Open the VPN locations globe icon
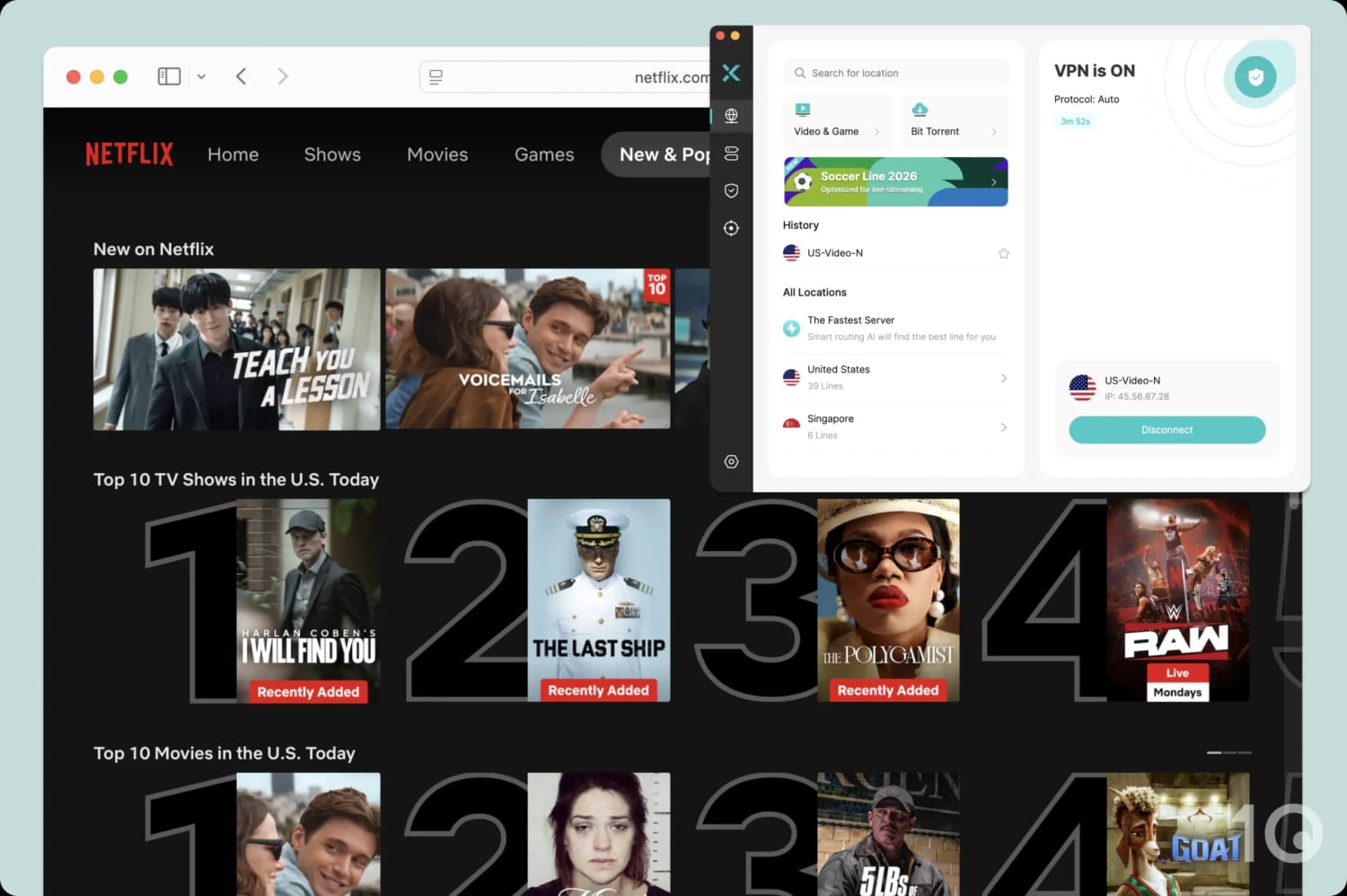The image size is (1347, 896). 731,116
